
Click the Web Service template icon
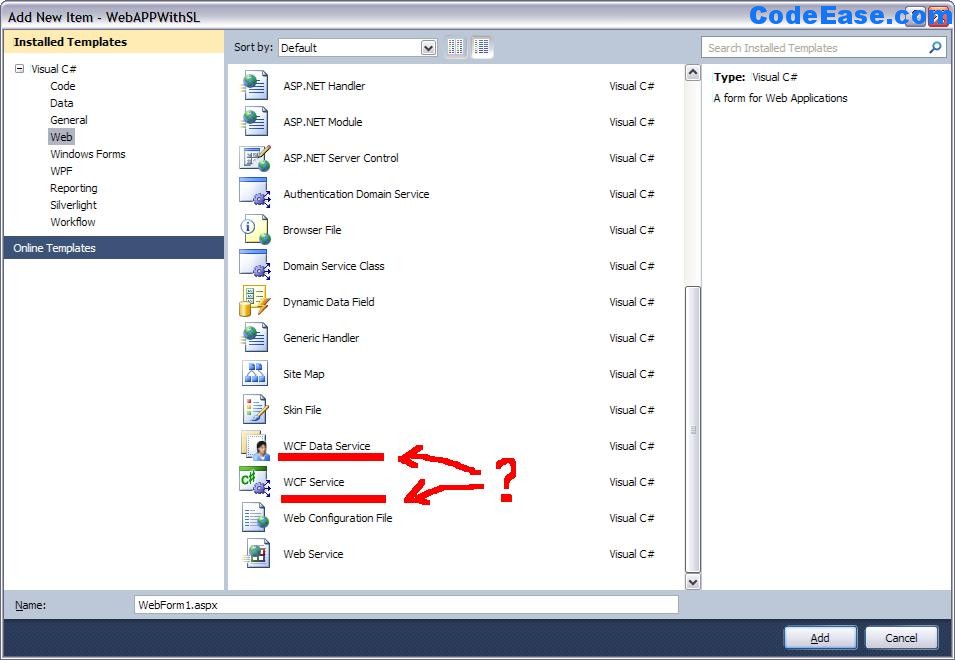[255, 554]
